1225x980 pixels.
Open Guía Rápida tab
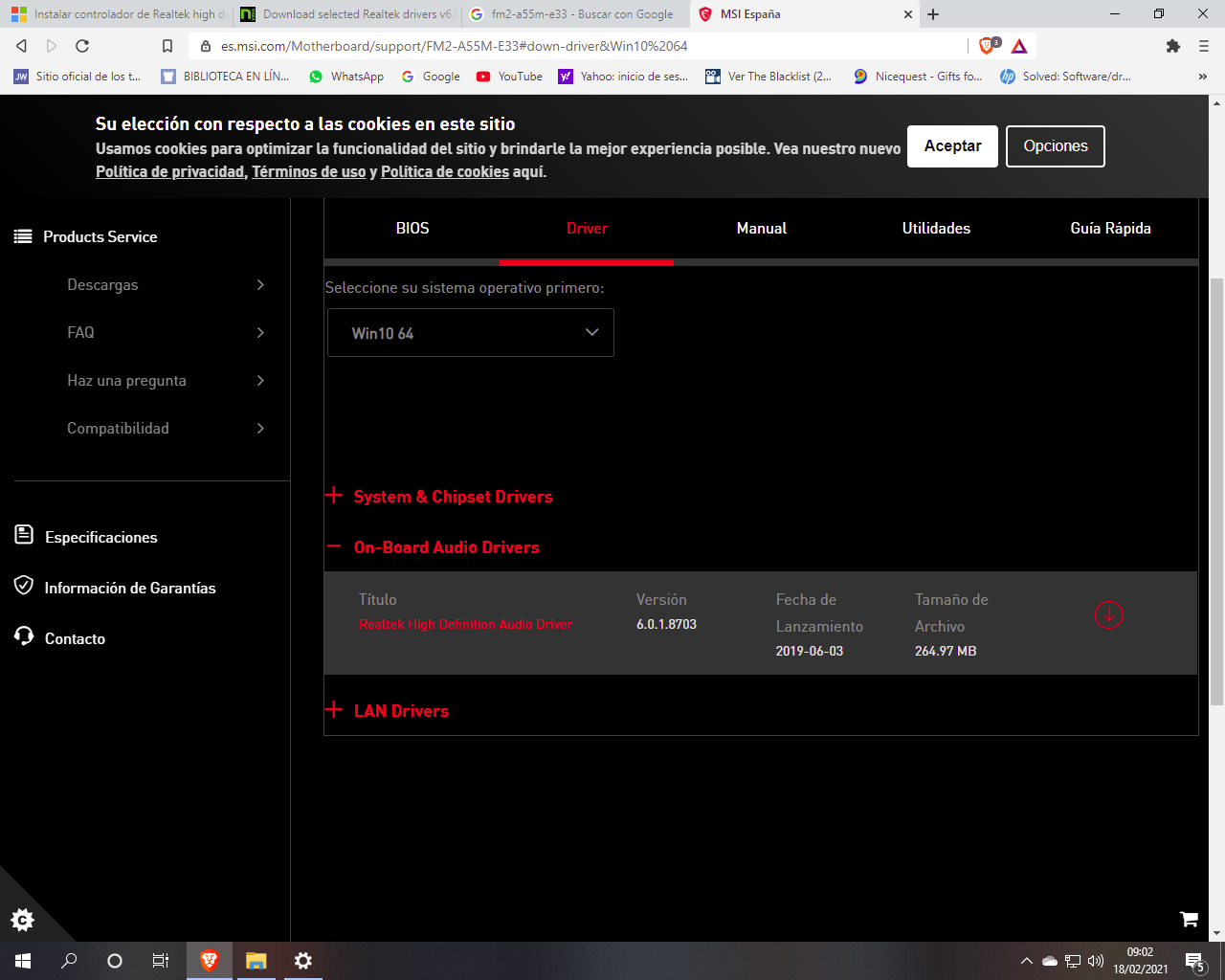(1110, 229)
